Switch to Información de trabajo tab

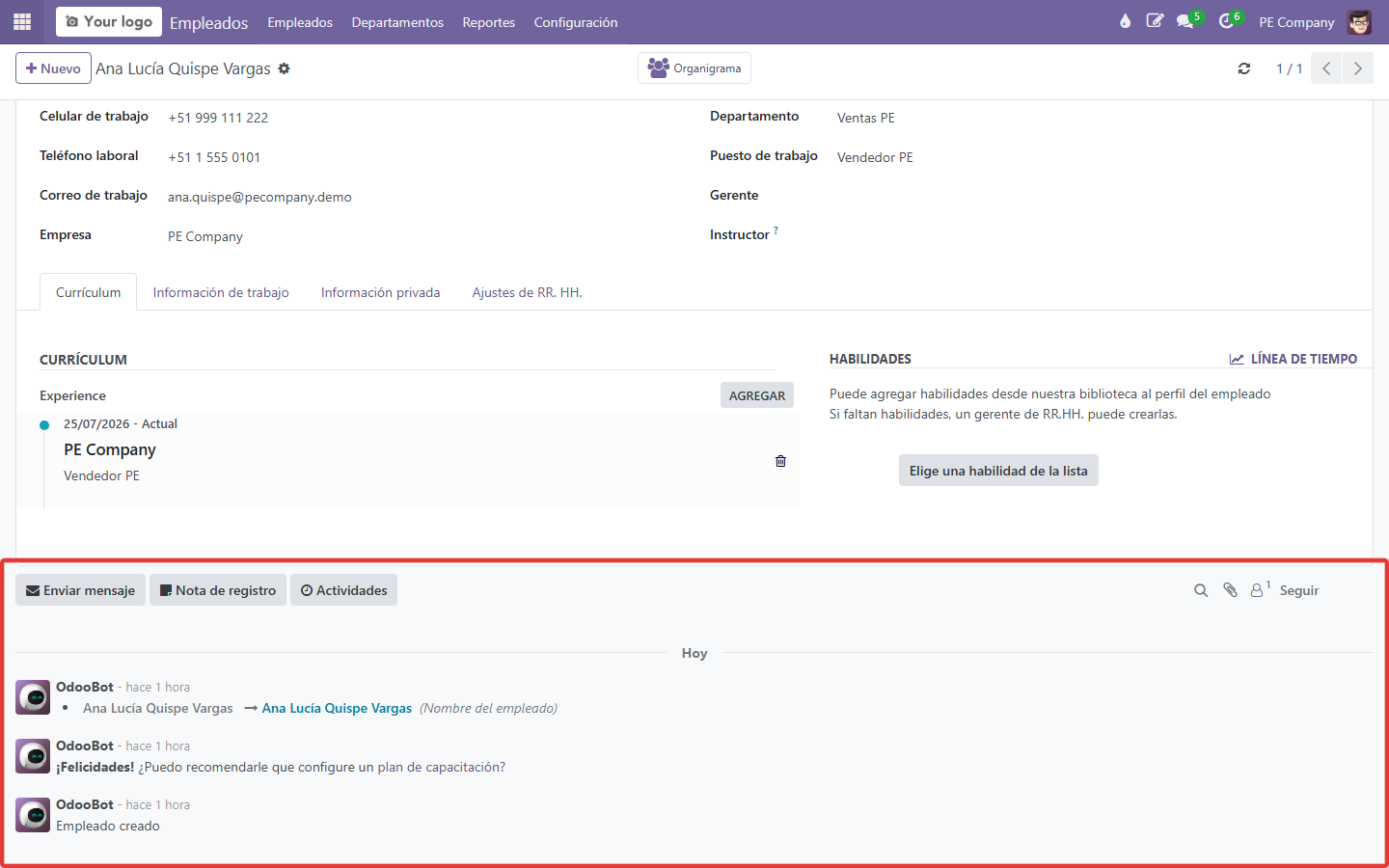(221, 292)
